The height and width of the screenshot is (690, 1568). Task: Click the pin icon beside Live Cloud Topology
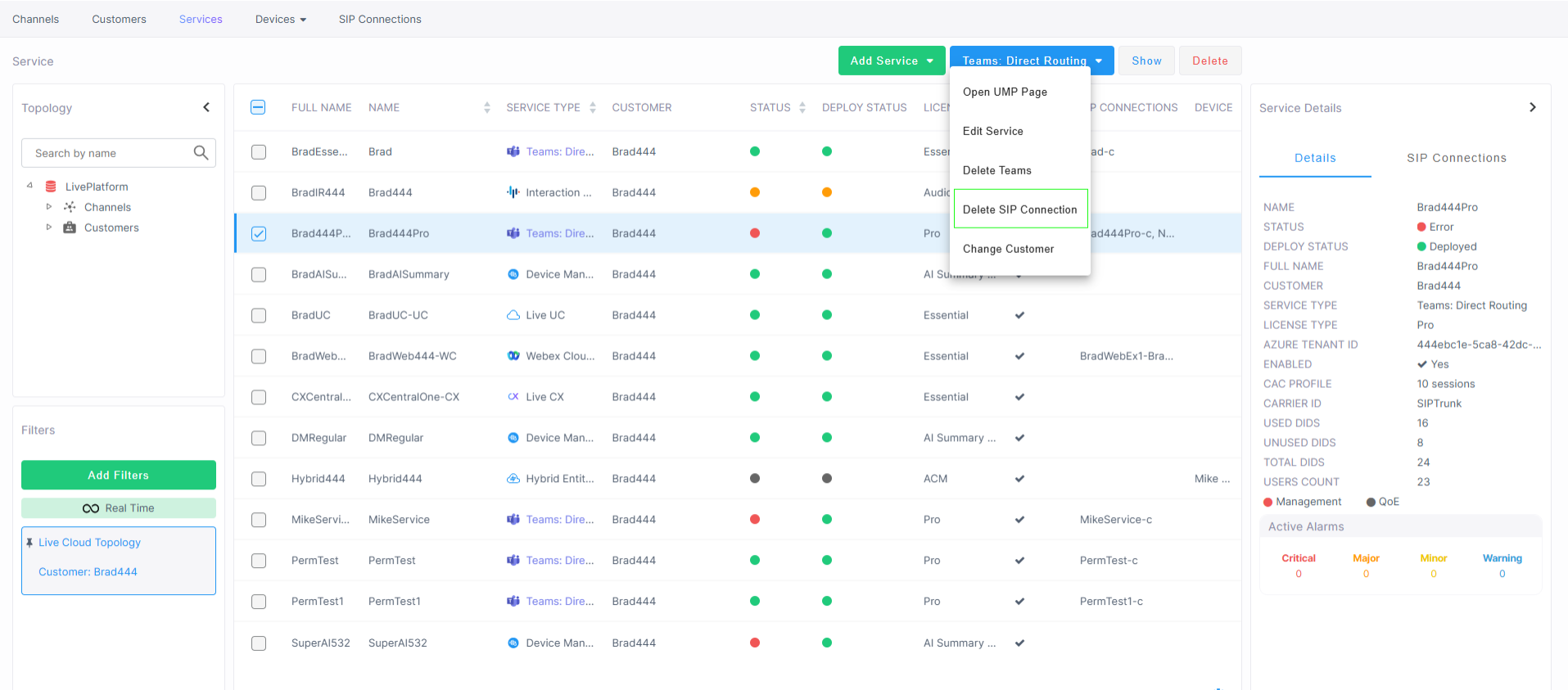[29, 543]
